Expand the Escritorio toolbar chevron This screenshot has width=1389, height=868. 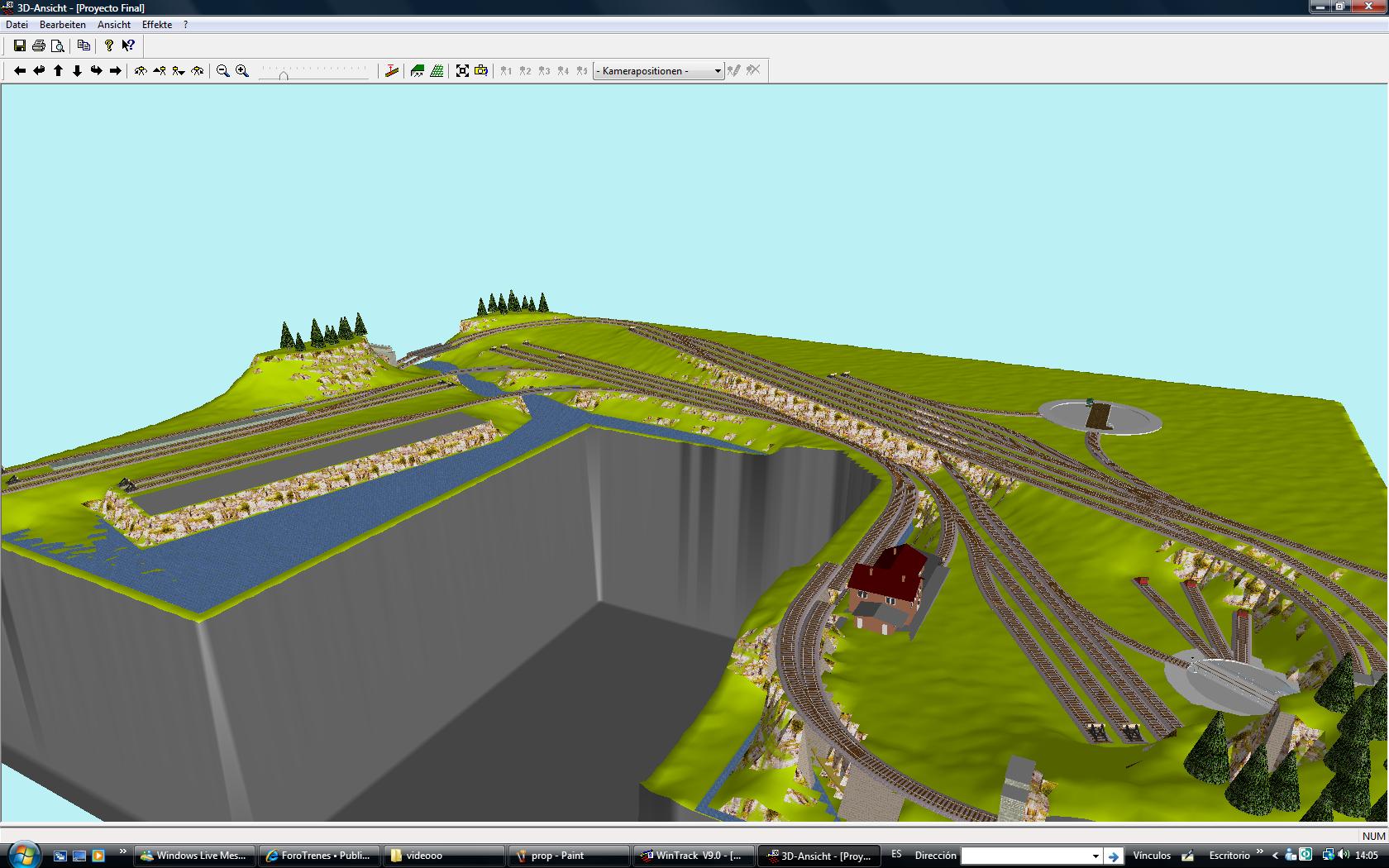pos(1260,851)
